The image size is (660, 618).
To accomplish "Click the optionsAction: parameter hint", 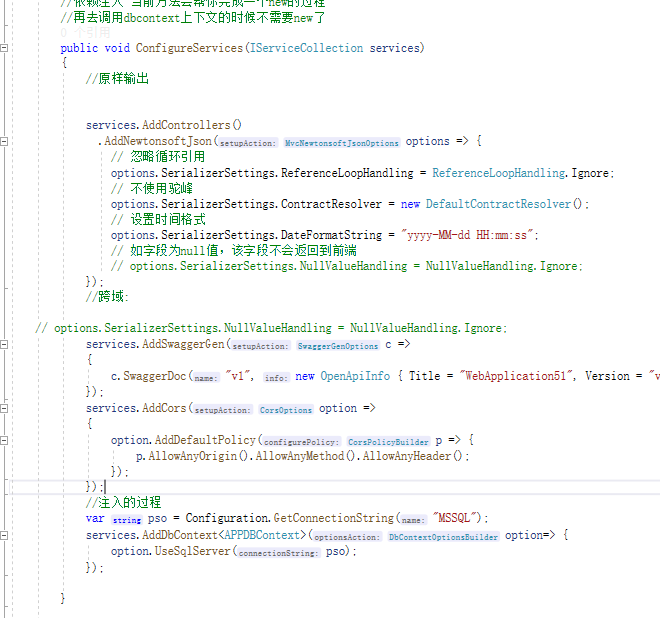I will [347, 537].
